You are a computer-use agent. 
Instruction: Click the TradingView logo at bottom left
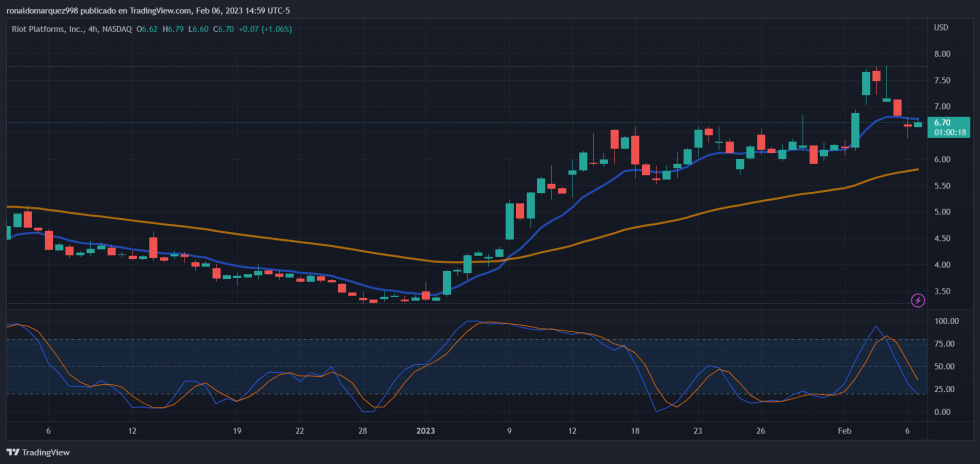[39, 452]
